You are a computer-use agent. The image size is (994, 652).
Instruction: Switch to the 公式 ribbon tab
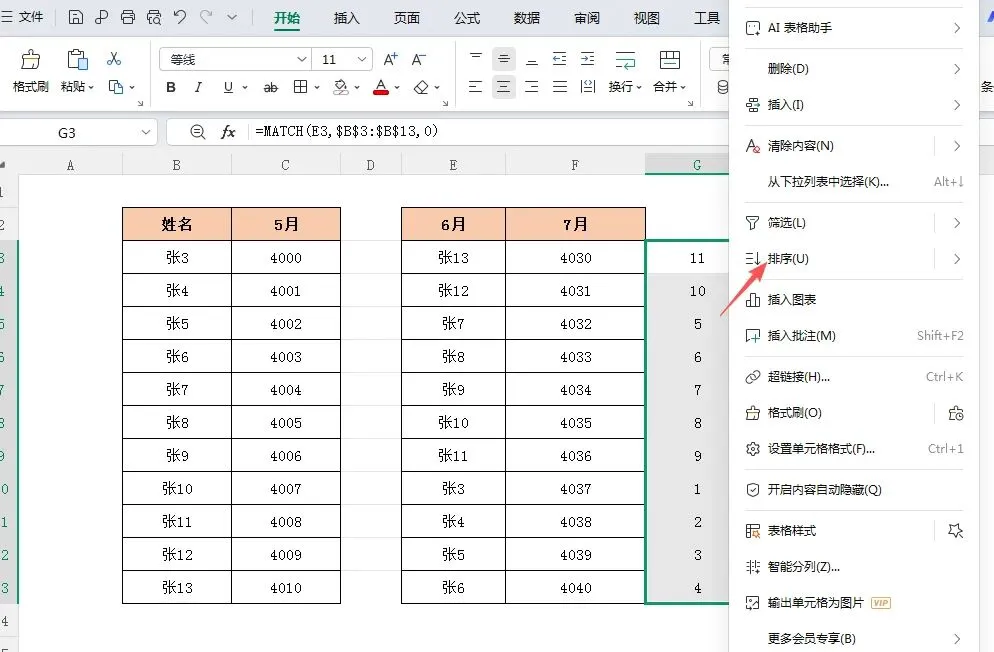click(x=467, y=18)
